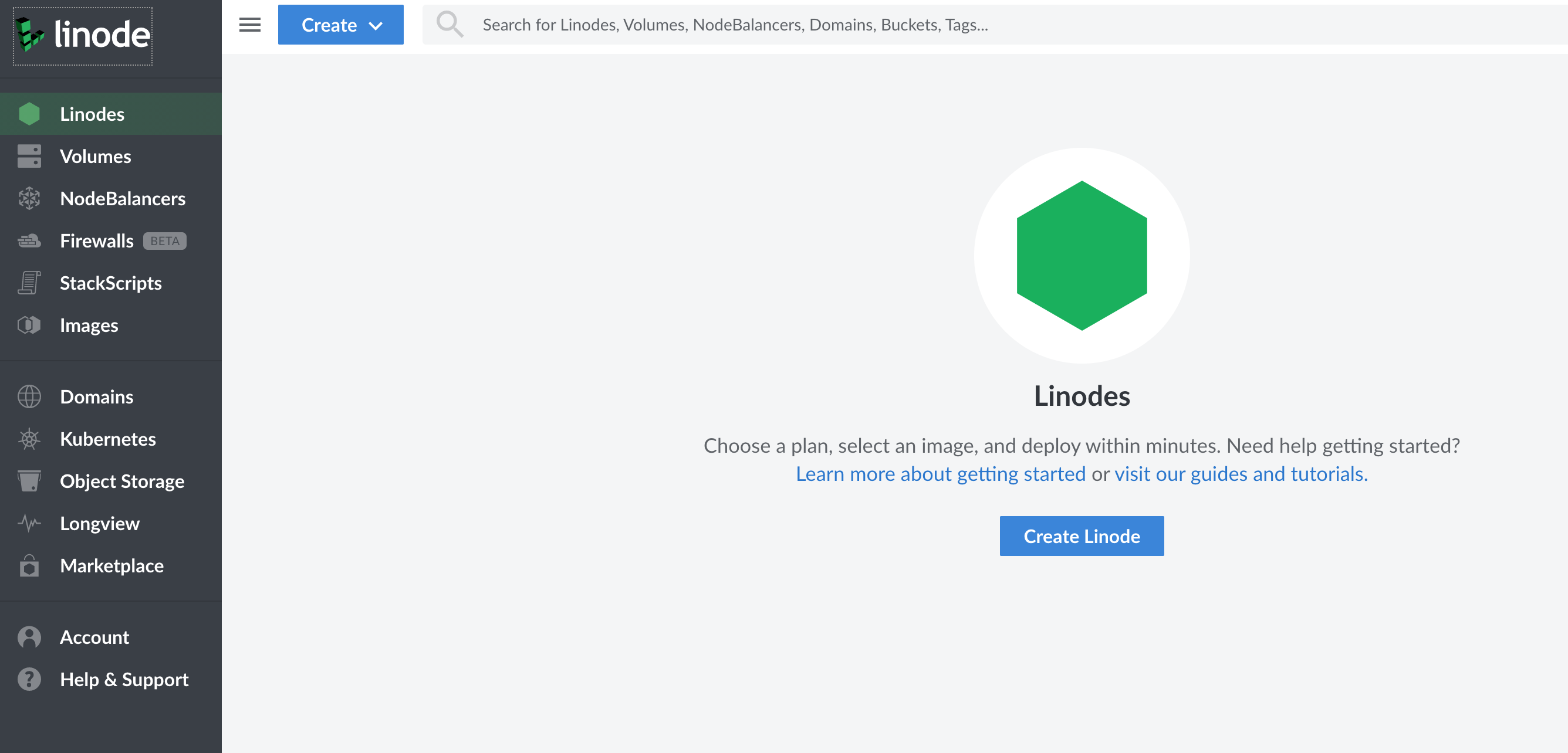This screenshot has height=753, width=1568.
Task: Click the Images double hexagon icon
Action: pos(29,325)
